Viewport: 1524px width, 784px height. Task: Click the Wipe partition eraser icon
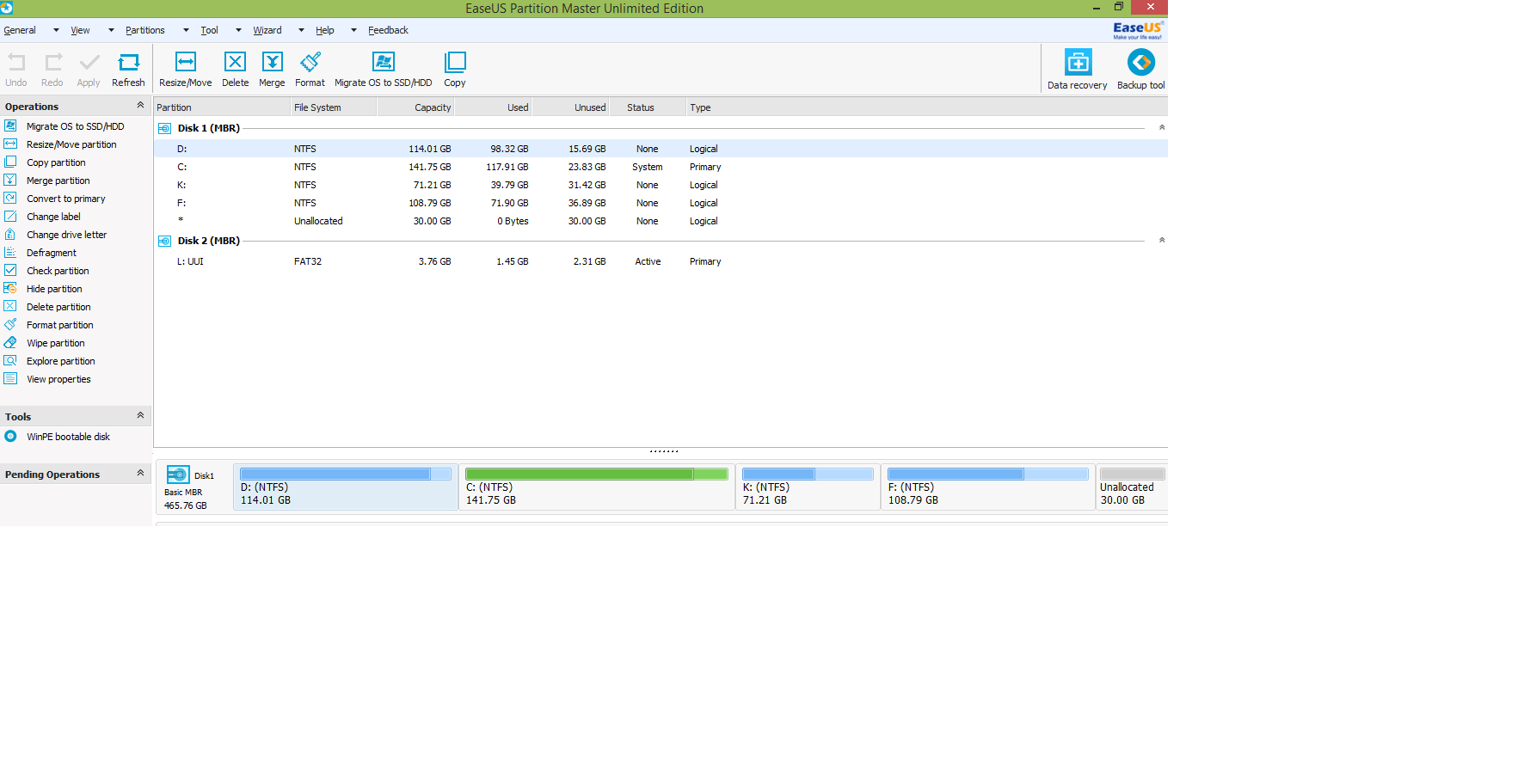tap(10, 342)
